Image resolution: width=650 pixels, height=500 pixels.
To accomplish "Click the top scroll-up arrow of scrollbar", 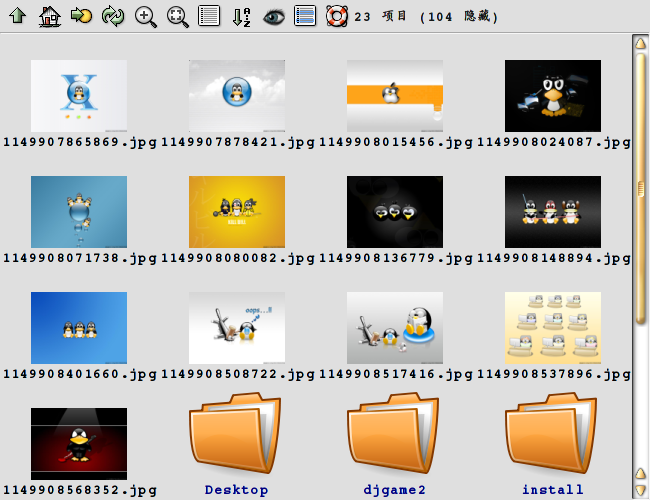I will (x=640, y=43).
